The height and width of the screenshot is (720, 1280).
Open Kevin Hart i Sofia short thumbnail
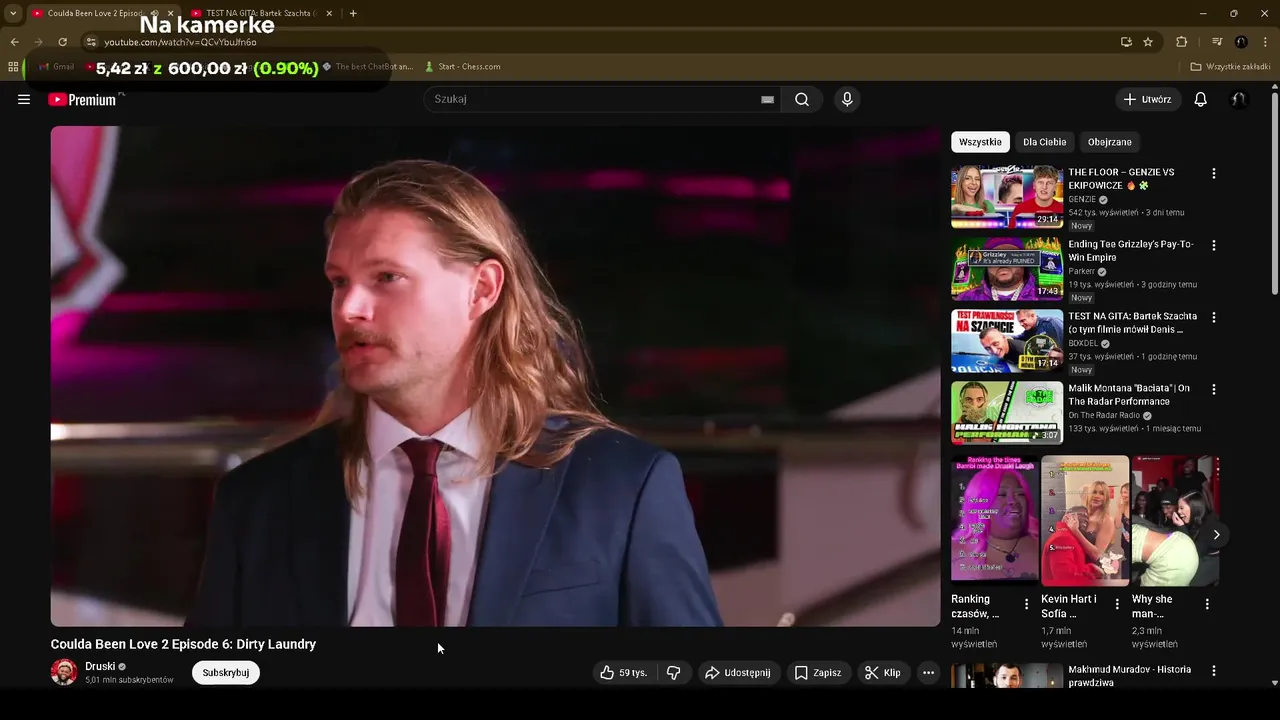point(1085,520)
